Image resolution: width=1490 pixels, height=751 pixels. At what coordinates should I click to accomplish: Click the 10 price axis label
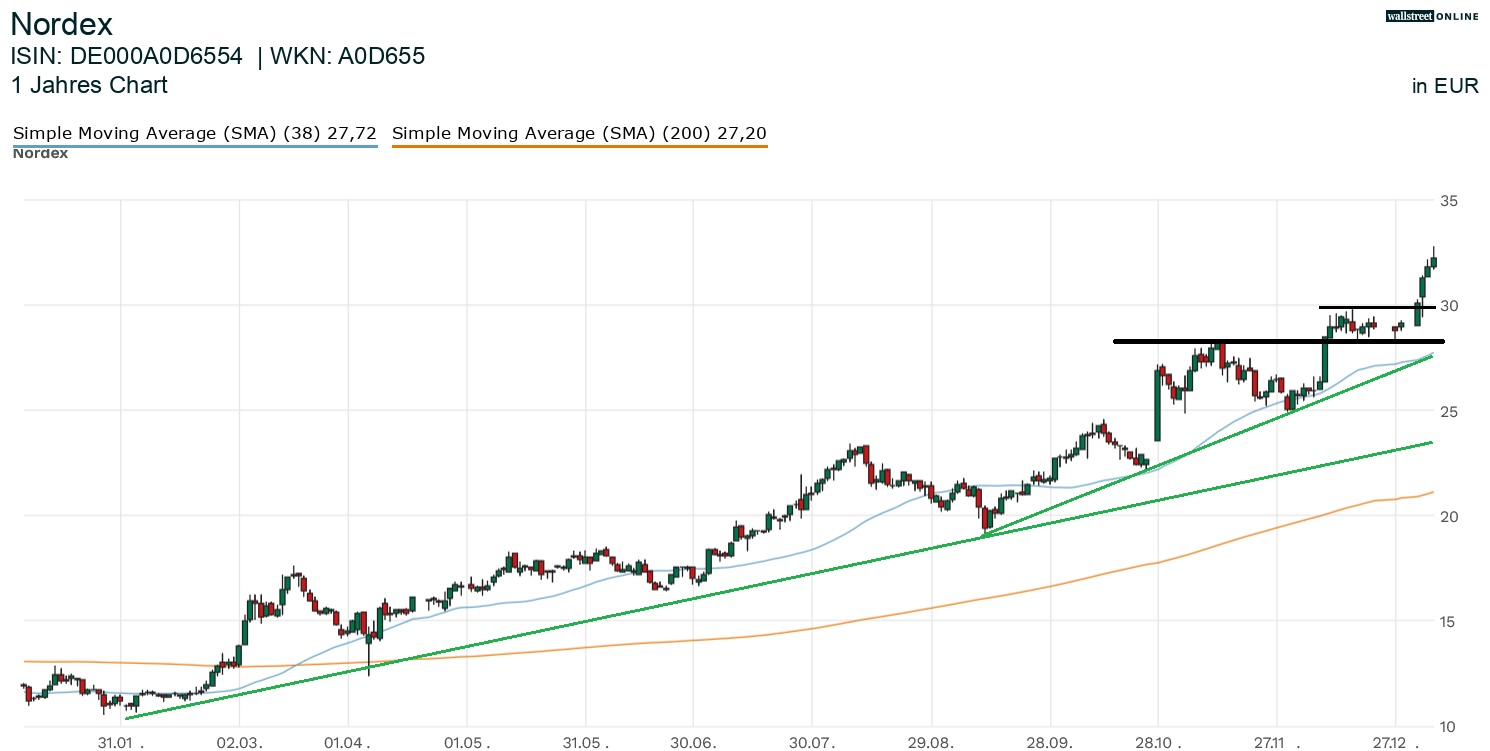coord(1449,726)
